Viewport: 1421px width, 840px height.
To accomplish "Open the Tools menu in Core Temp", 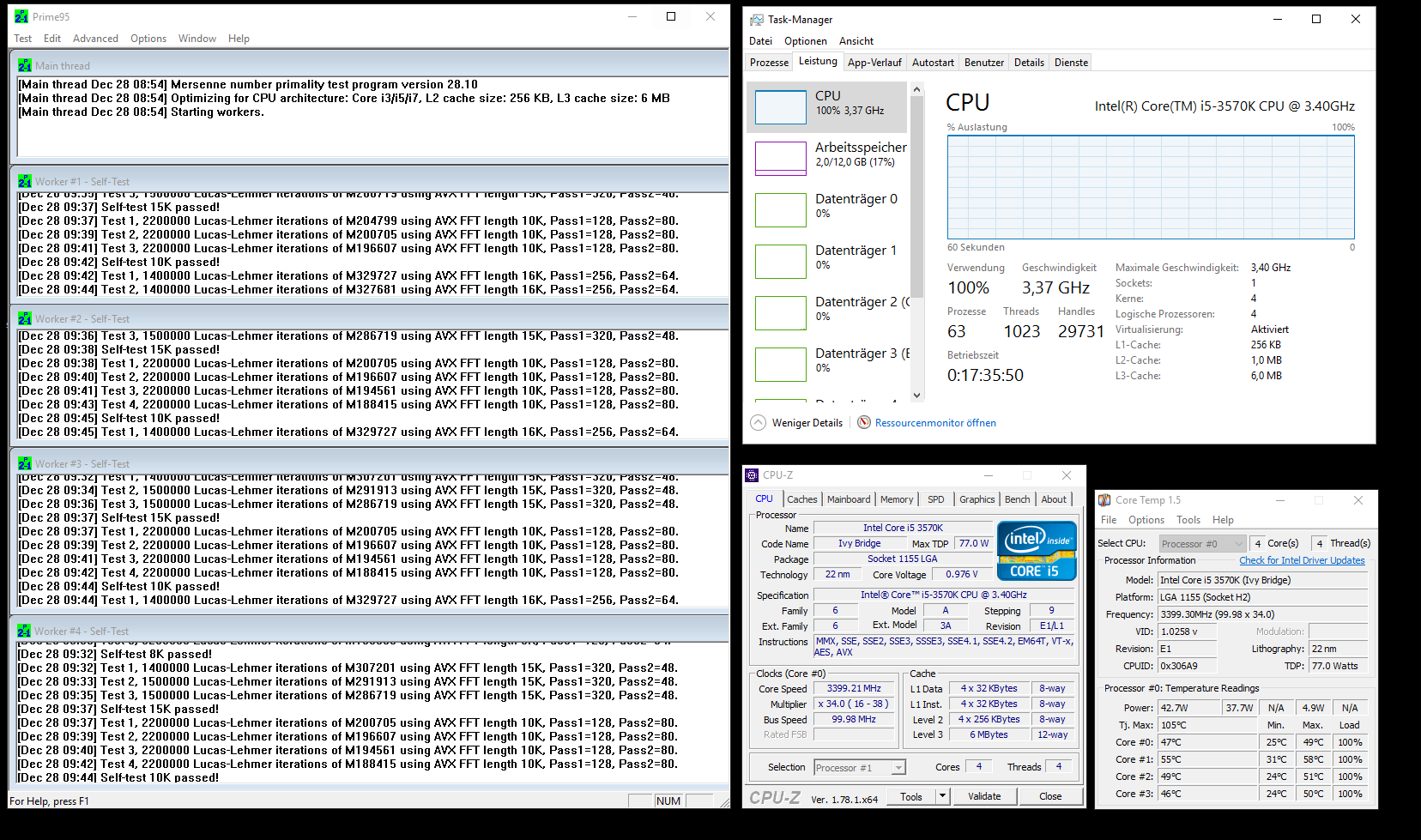I will (x=1188, y=520).
